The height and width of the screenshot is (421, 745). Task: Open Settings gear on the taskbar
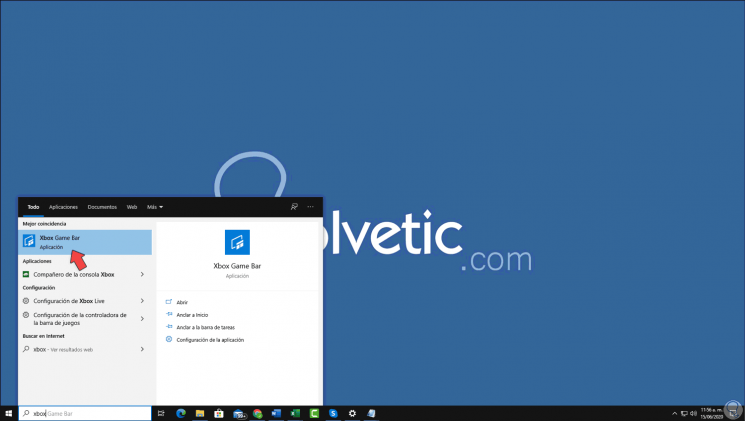(x=352, y=413)
